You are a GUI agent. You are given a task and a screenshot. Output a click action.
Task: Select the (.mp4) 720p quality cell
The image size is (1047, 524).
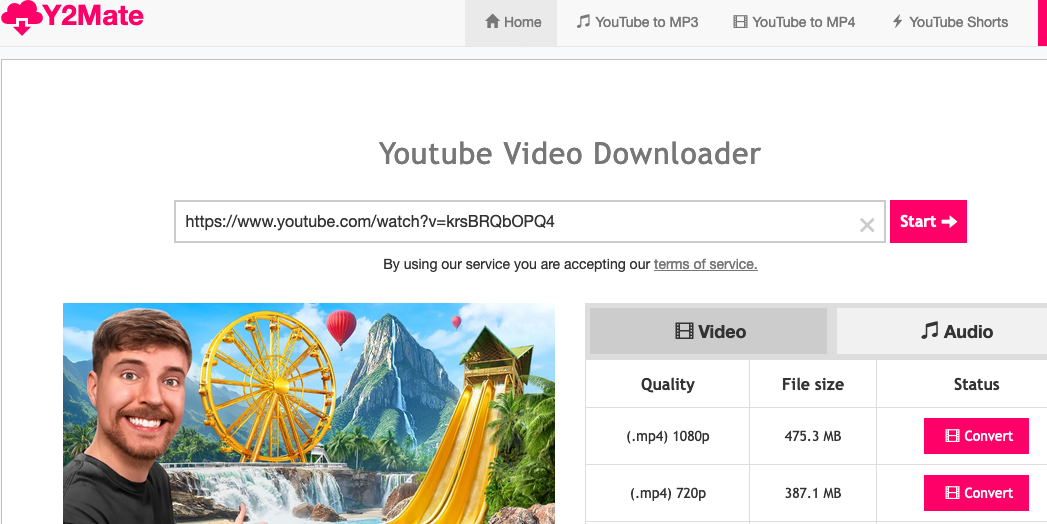point(668,493)
